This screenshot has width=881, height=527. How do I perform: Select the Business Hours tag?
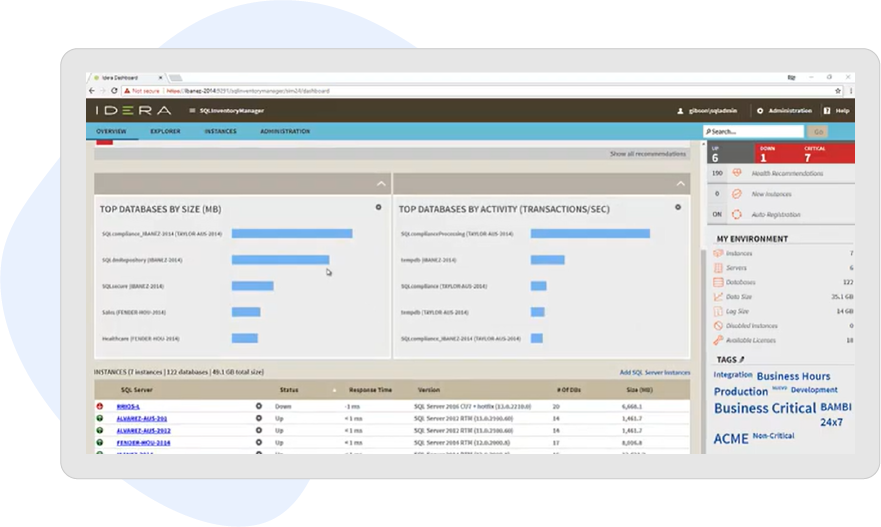[x=793, y=376]
